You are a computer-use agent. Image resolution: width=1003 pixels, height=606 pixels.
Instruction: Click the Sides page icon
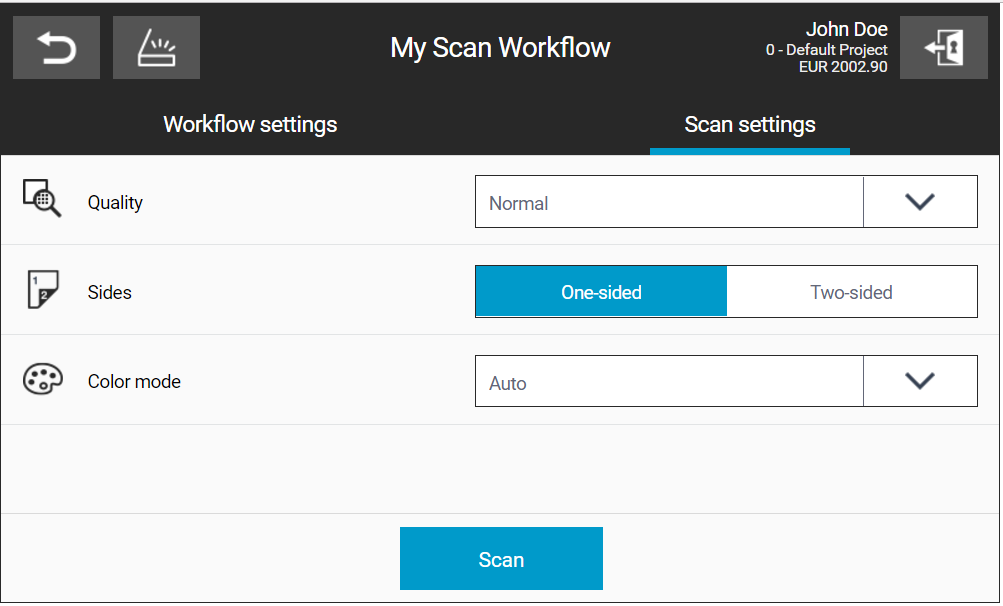42,289
